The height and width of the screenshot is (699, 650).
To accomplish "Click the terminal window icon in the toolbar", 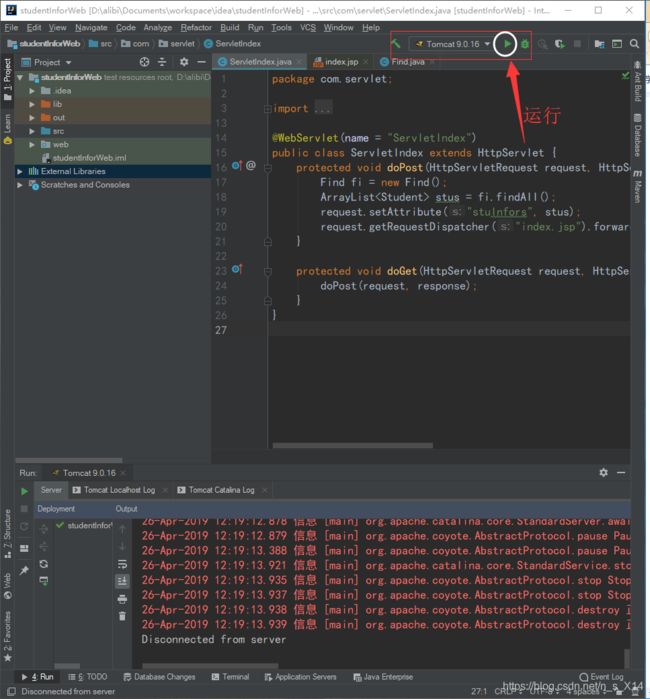I will (617, 44).
